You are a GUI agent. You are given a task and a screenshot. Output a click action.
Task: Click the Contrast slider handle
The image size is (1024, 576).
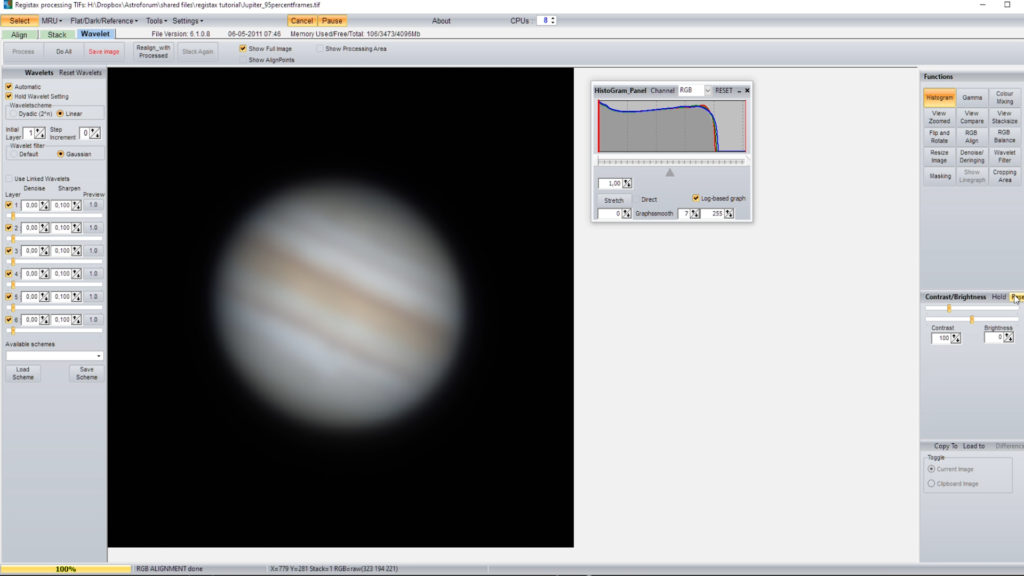click(x=949, y=308)
